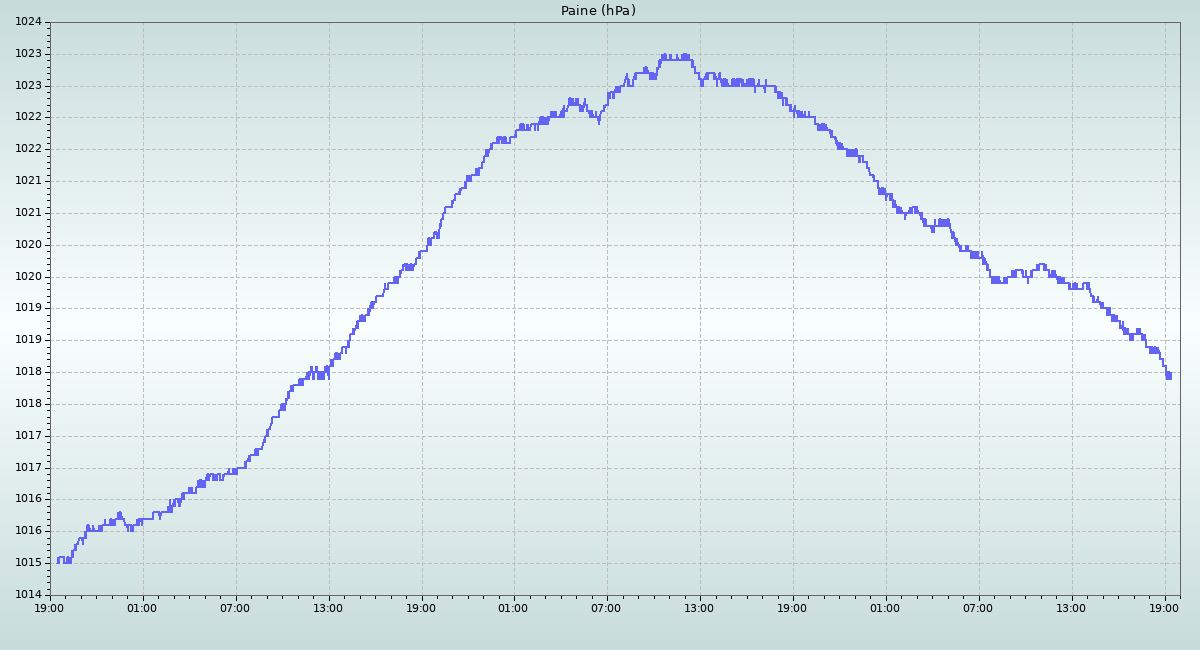Select the topmost 1023 y-axis label

pos(29,54)
